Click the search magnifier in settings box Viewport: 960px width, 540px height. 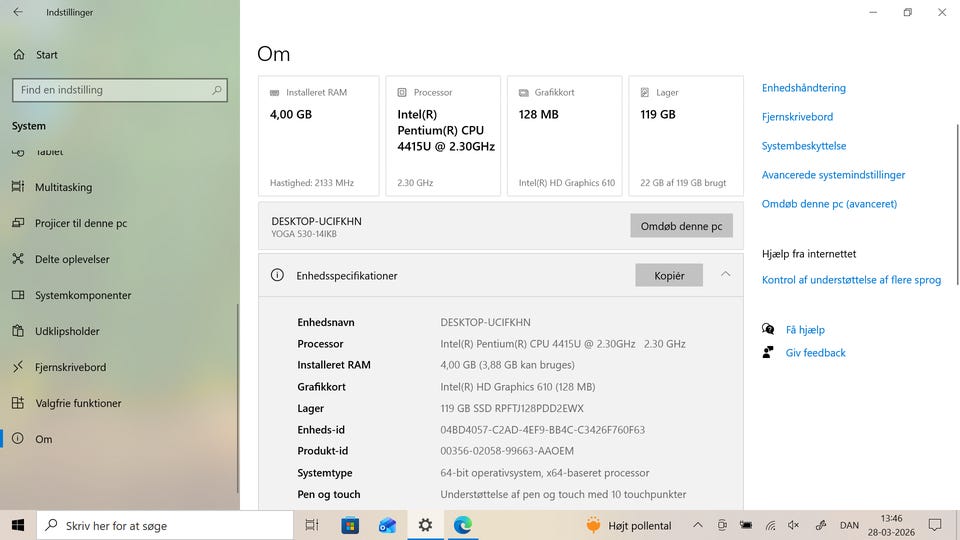(217, 90)
